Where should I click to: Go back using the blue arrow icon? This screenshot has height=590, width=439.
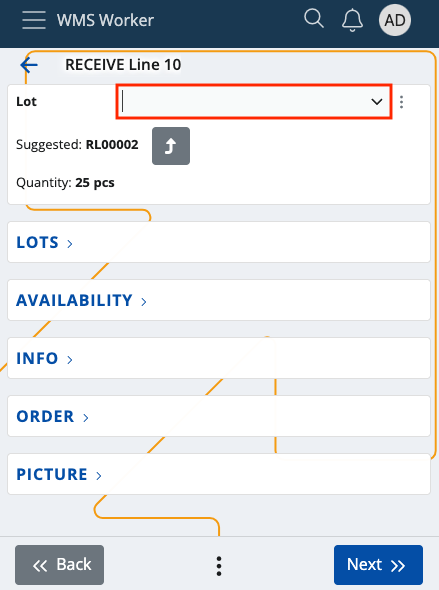[x=29, y=65]
